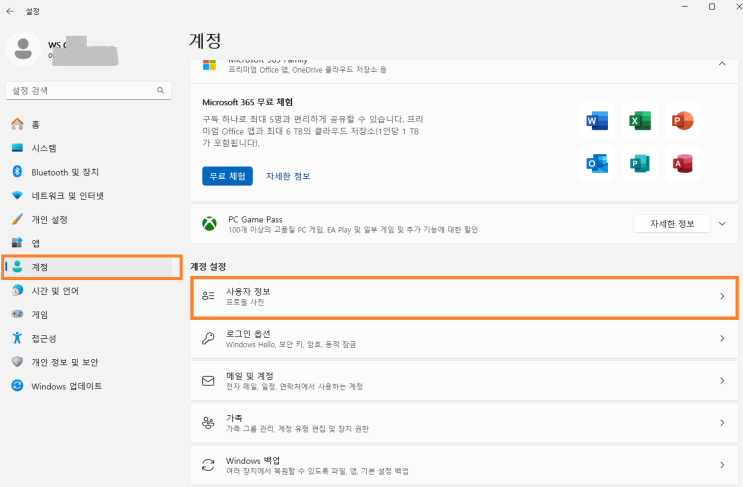The image size is (743, 487).
Task: Click the Microsoft logo icon
Action: coord(209,65)
